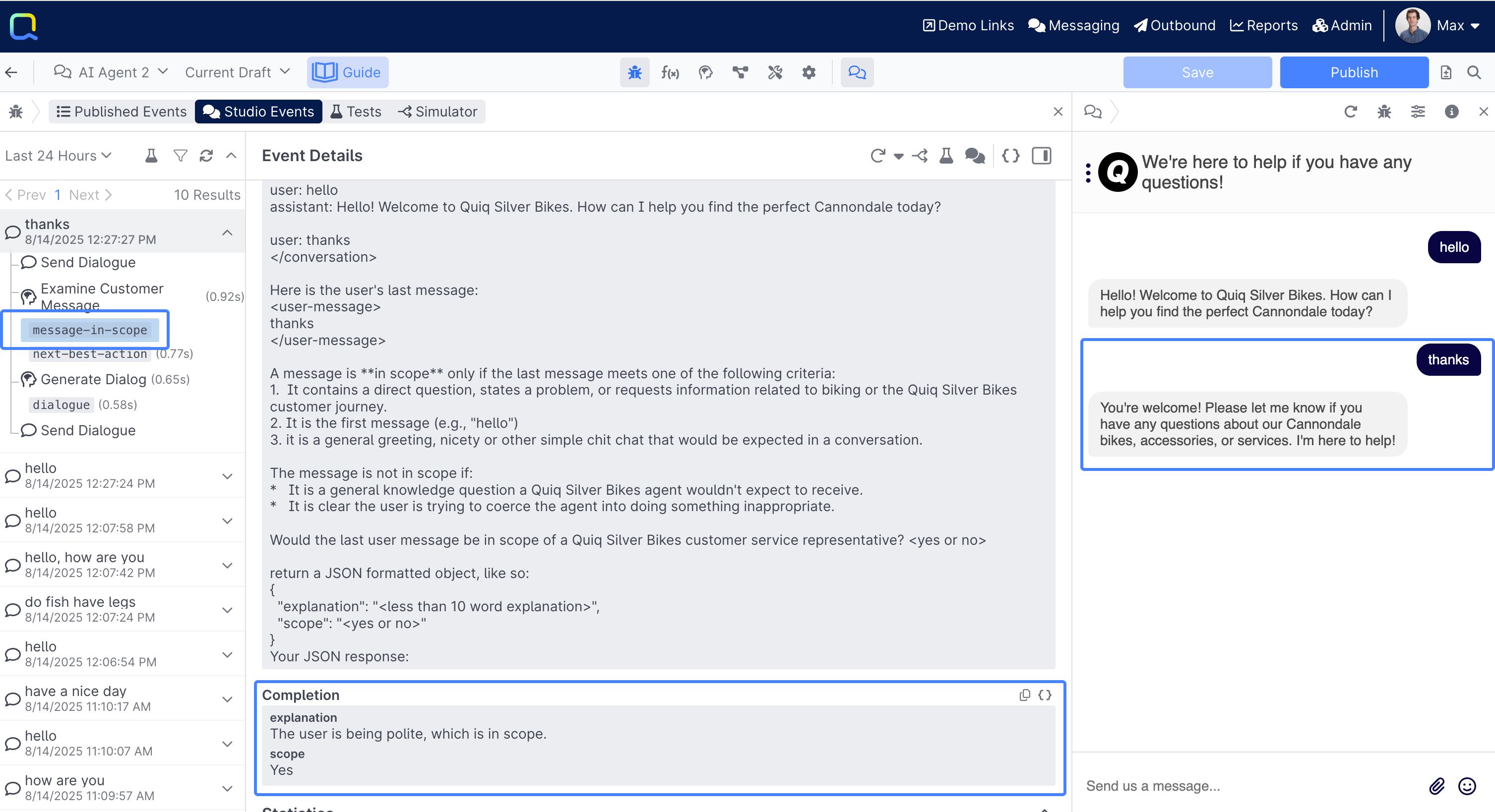The image size is (1495, 812).
Task: Open the Messaging menu
Action: (x=1074, y=25)
